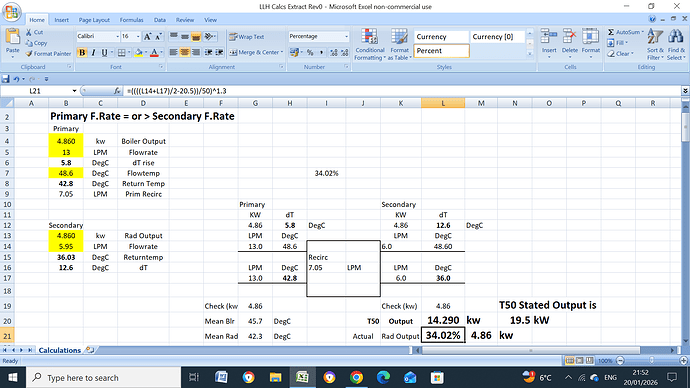690x388 pixels.
Task: Toggle Bold formatting button
Action: point(82,53)
